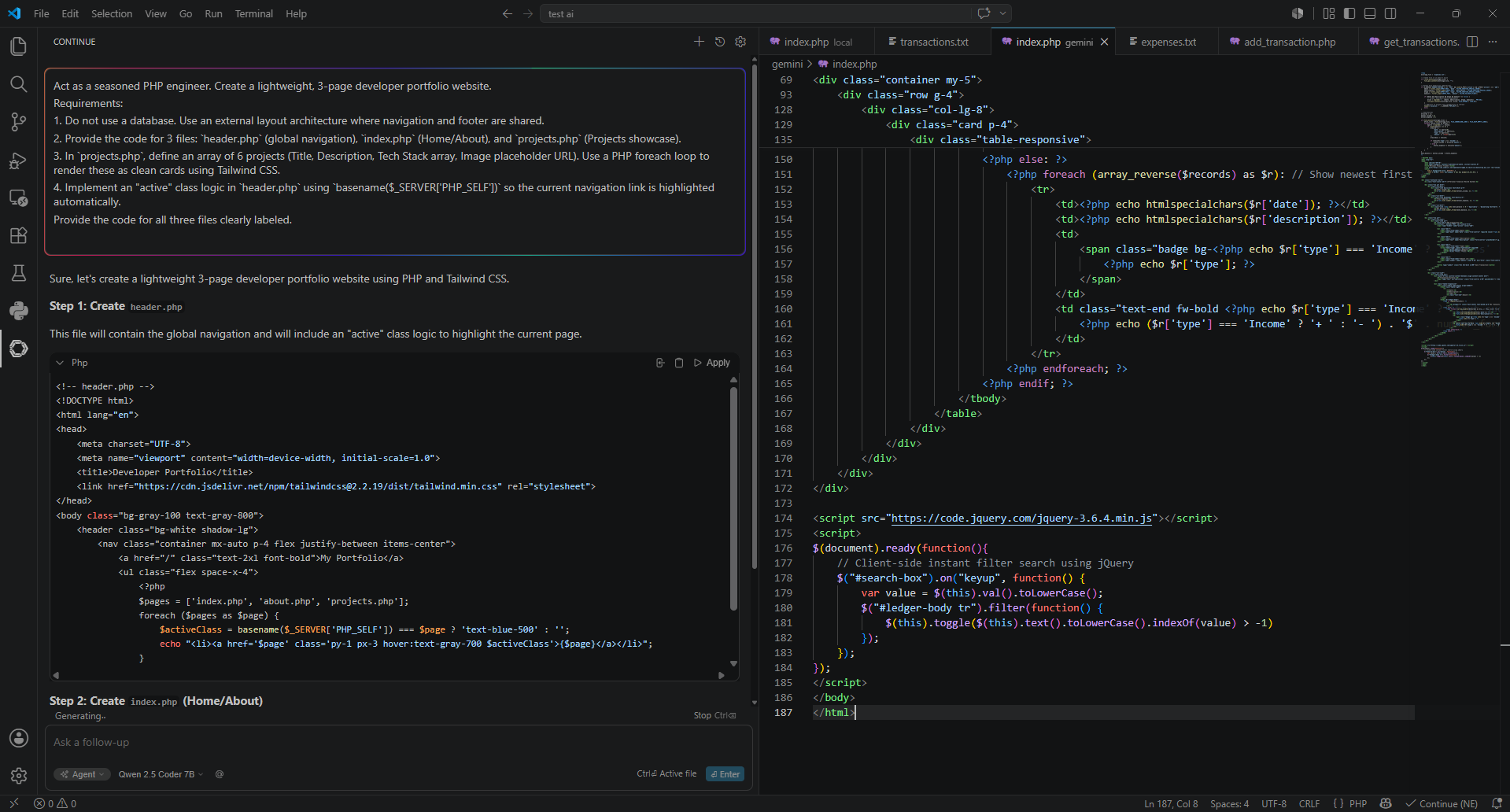Switch to the transactions.txt tab

coord(934,42)
